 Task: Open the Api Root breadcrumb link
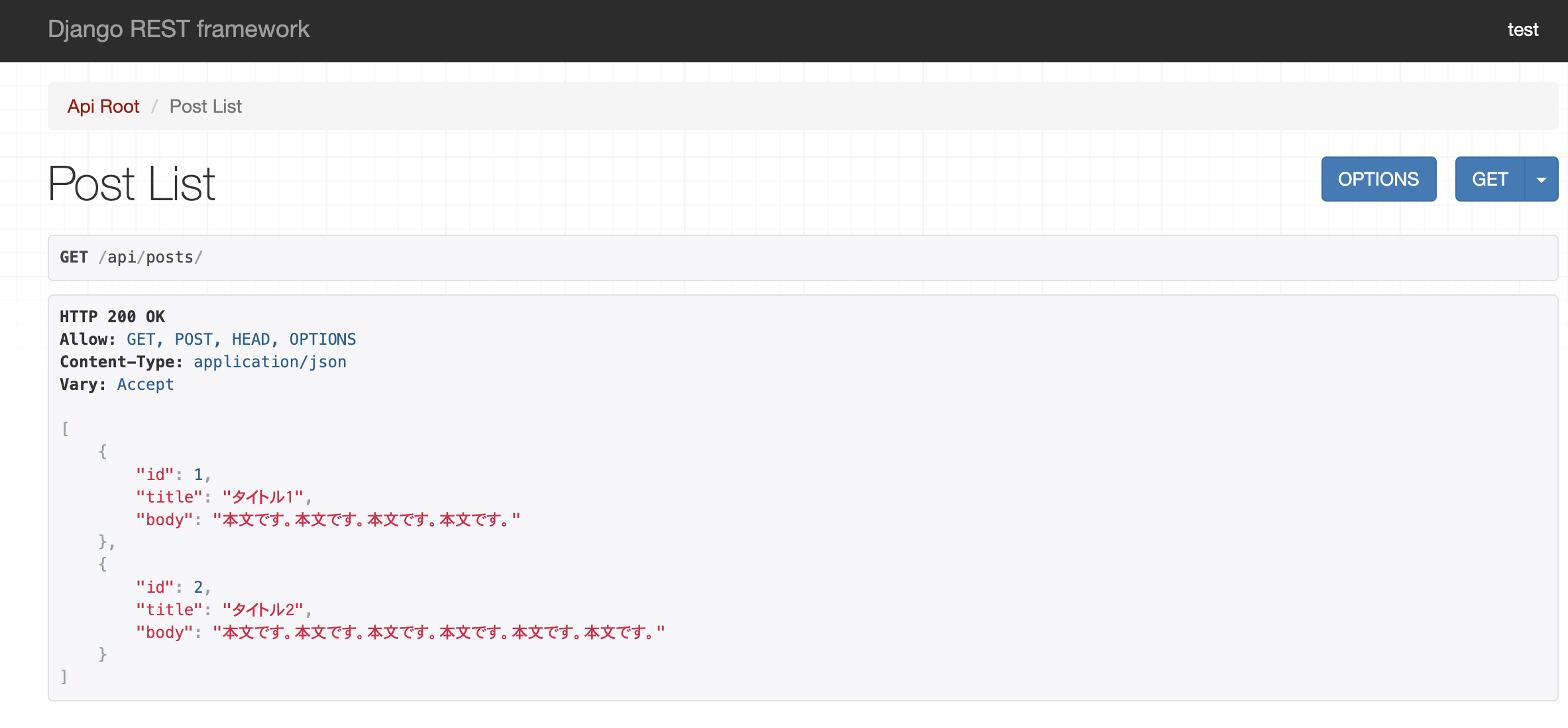[103, 106]
